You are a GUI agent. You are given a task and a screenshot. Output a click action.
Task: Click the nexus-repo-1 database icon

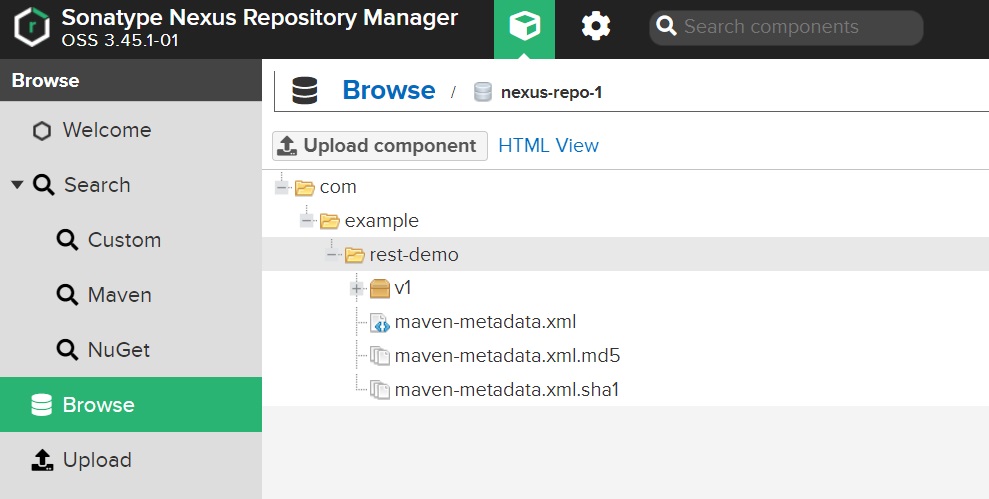point(483,92)
